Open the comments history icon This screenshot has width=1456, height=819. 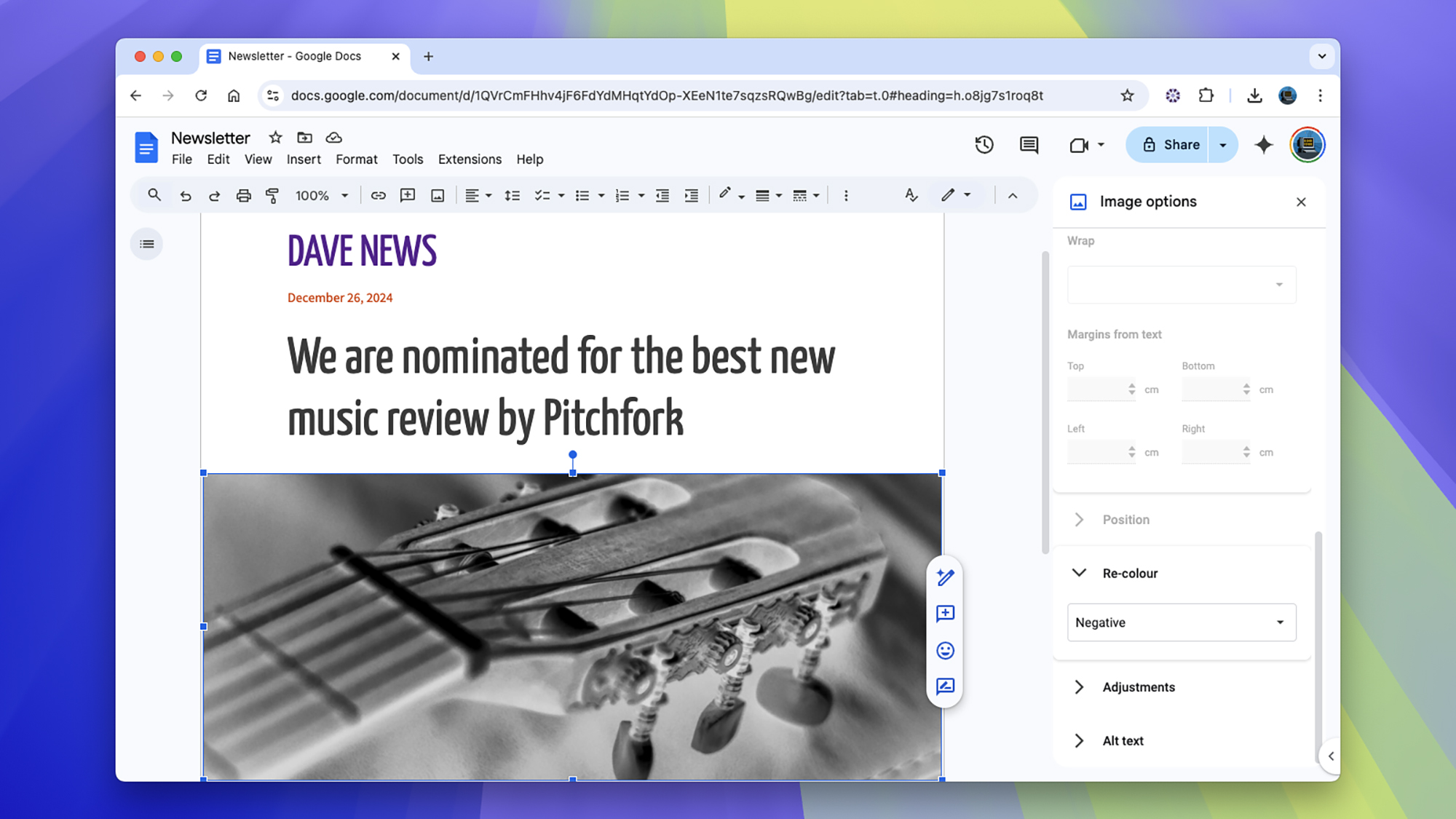click(1029, 145)
